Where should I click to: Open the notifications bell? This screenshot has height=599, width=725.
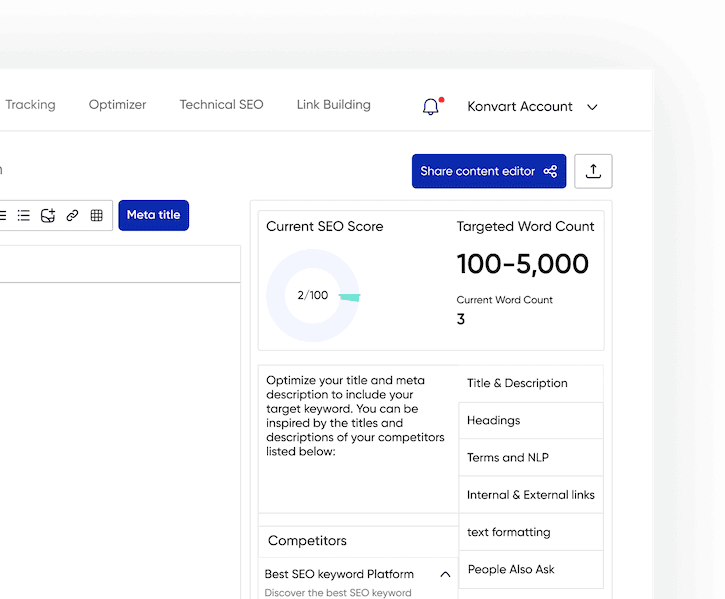(x=430, y=107)
